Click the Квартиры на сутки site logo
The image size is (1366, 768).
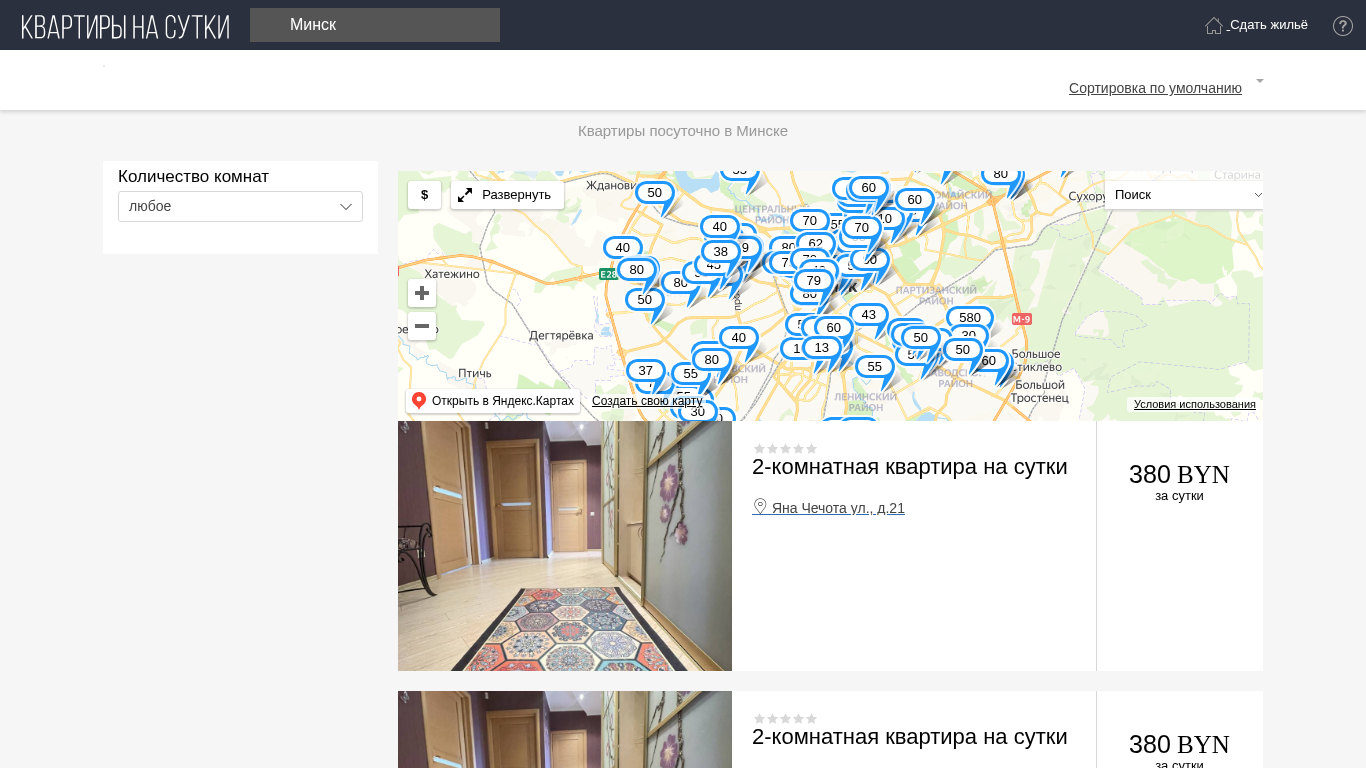click(x=125, y=26)
